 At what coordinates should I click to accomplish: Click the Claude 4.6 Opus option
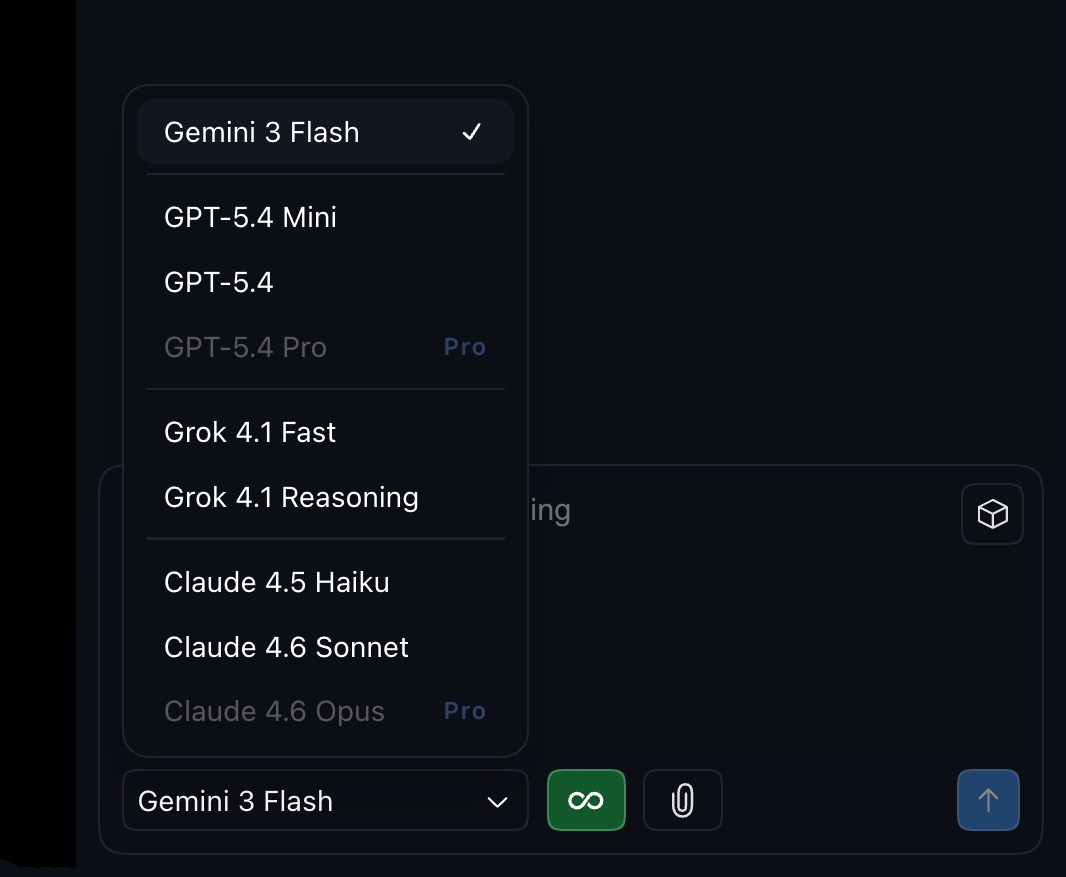(x=274, y=711)
